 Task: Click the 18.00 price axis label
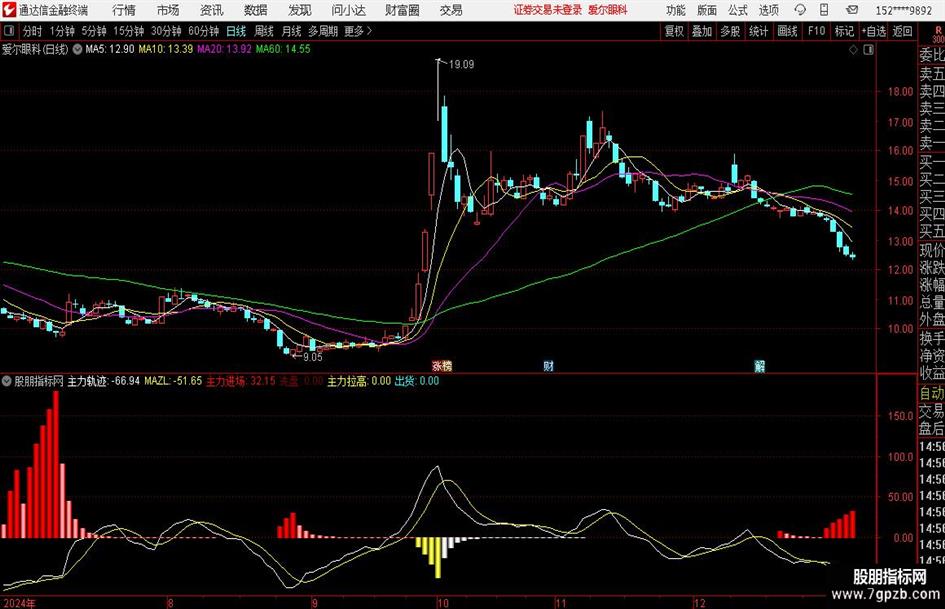(x=900, y=92)
